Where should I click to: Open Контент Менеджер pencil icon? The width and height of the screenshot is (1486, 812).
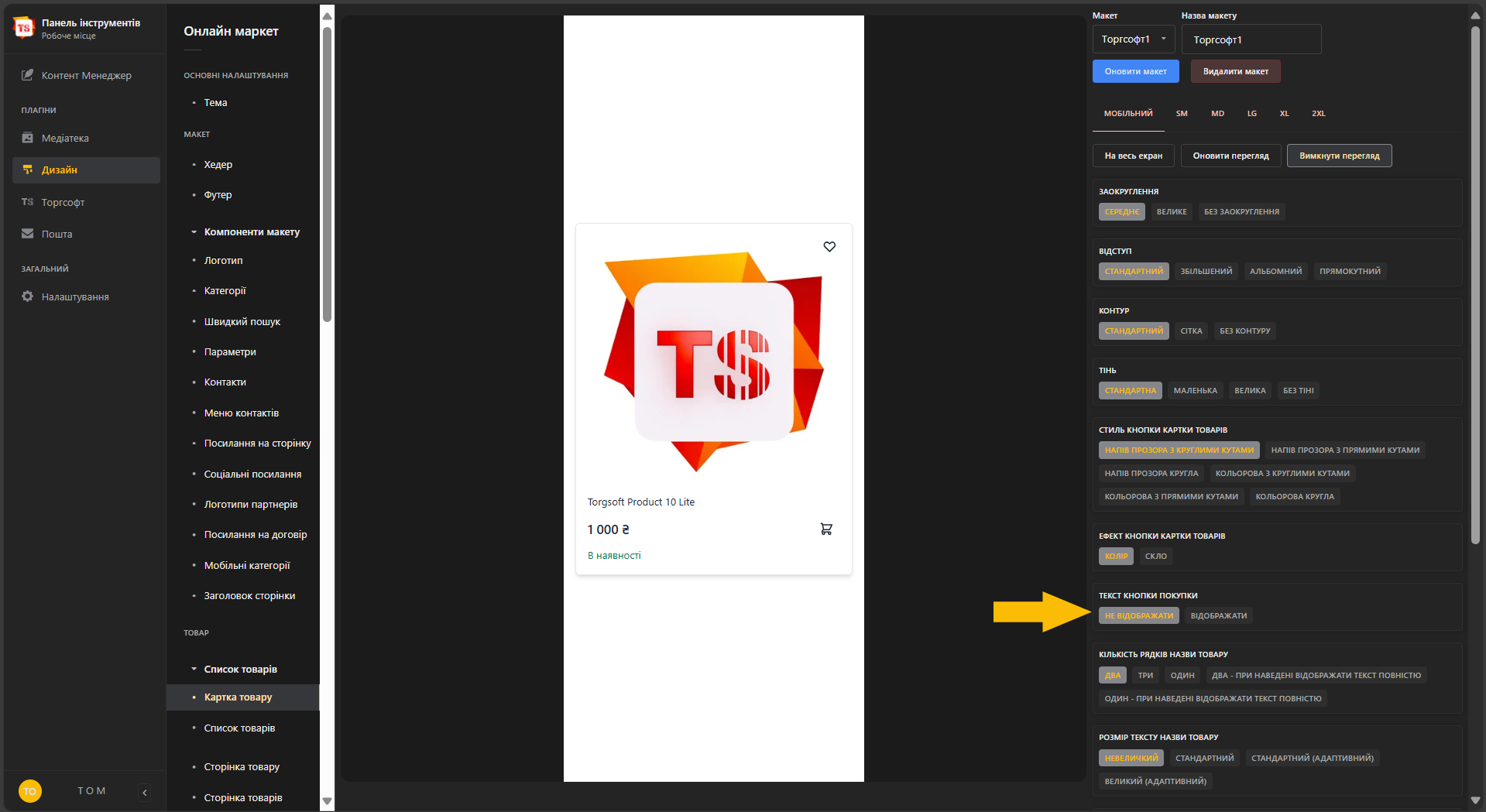pos(28,75)
